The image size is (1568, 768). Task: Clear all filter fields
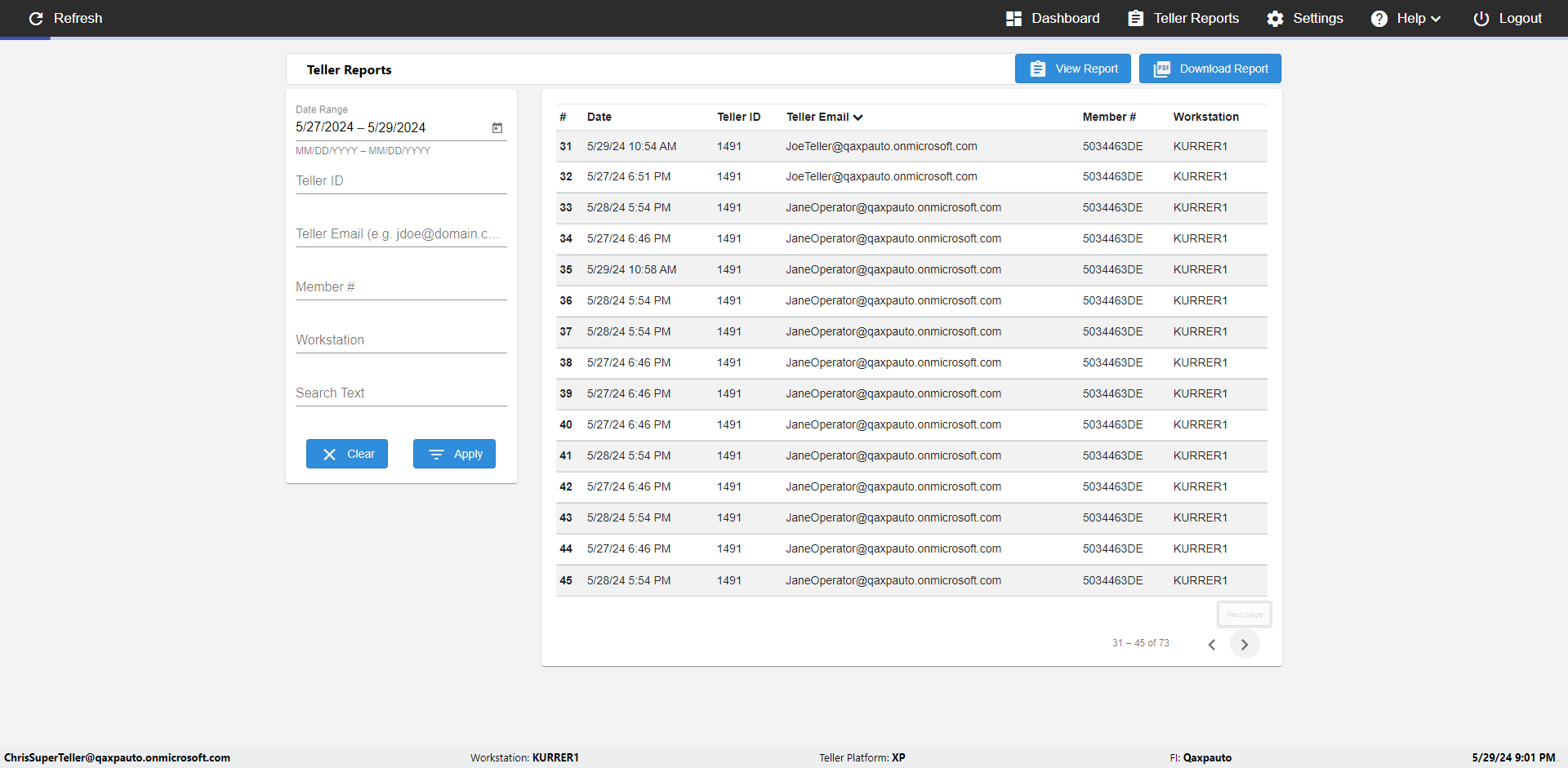pyautogui.click(x=347, y=454)
